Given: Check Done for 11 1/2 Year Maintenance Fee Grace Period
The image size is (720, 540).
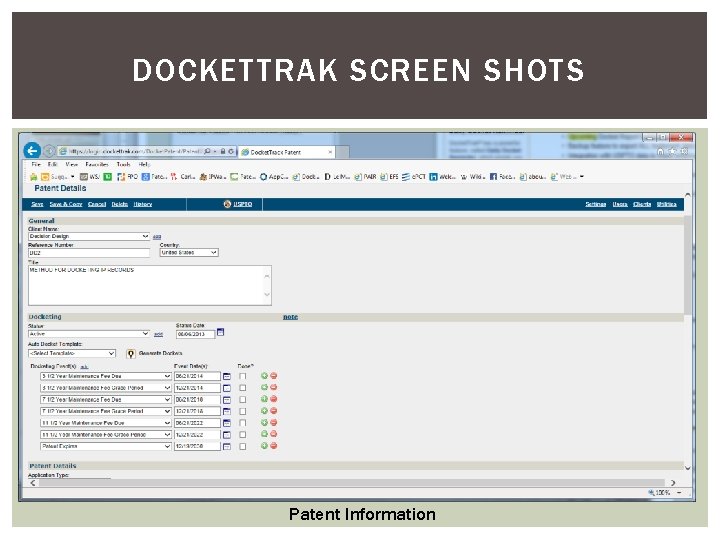Looking at the screenshot, I should [x=243, y=434].
